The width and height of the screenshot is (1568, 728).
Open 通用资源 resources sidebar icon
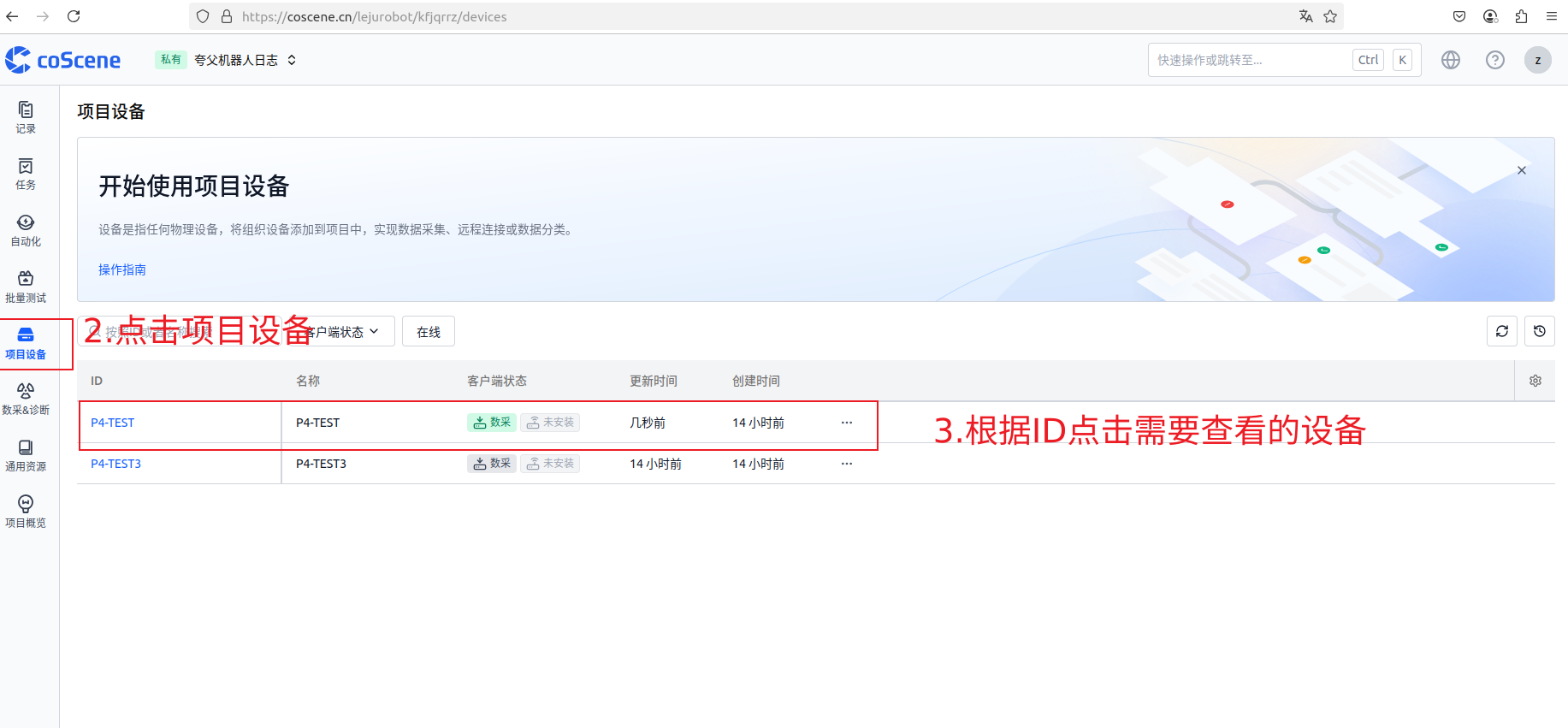(26, 454)
